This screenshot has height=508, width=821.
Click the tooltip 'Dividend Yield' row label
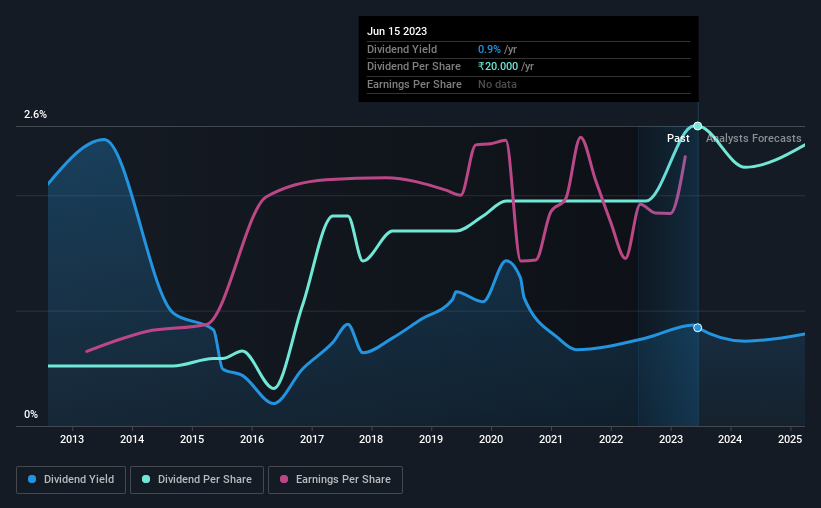(x=402, y=49)
